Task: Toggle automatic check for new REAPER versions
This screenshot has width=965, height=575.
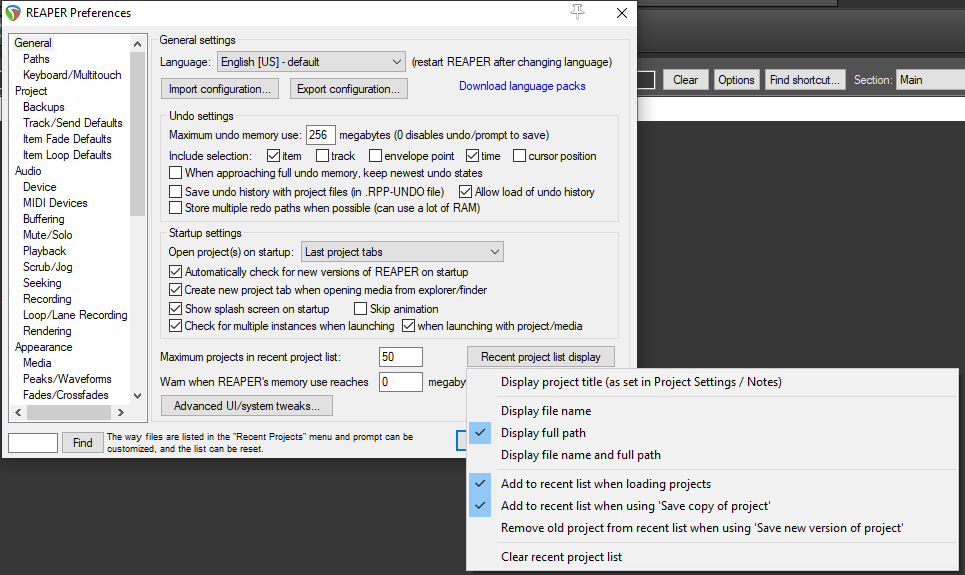Action: [175, 271]
